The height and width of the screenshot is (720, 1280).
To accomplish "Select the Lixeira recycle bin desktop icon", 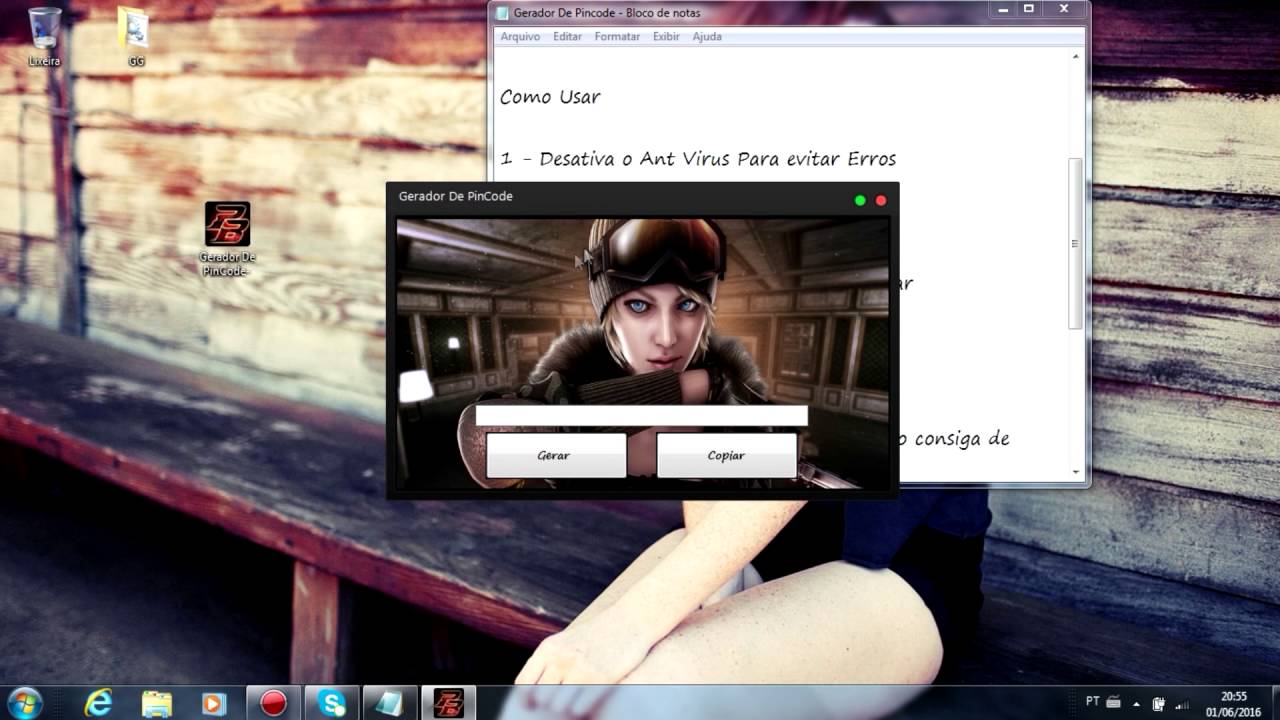I will [44, 37].
